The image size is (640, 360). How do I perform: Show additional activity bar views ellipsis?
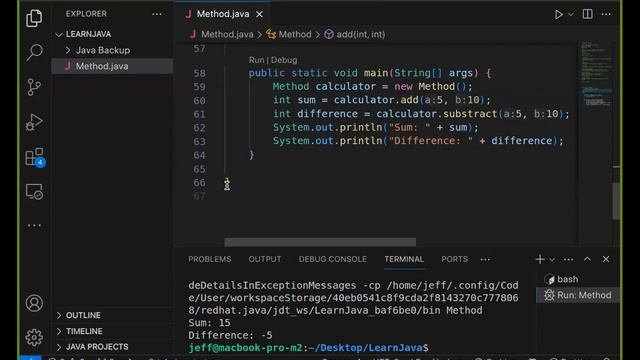34,225
